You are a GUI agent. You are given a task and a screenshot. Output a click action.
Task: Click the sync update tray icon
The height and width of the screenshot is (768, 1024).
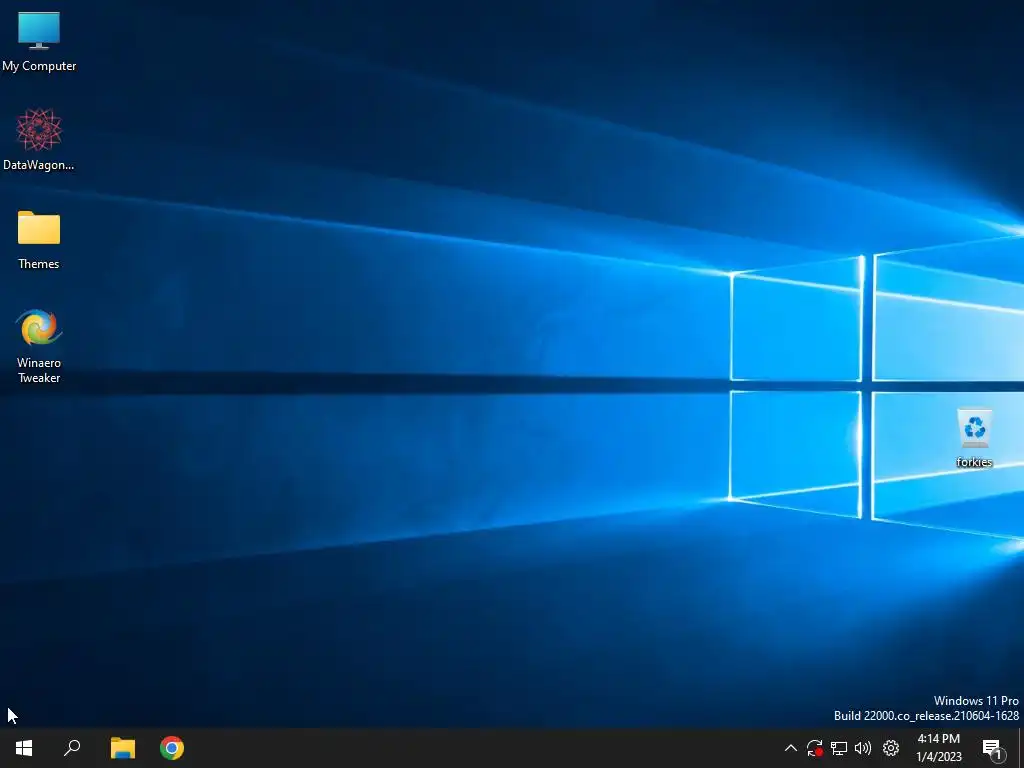[x=814, y=748]
